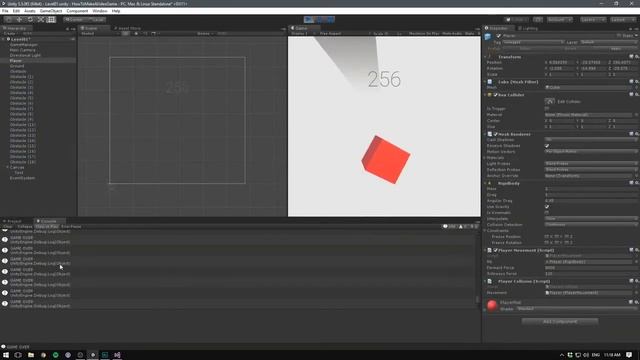
Task: Open the Account dropdown
Action: point(559,20)
